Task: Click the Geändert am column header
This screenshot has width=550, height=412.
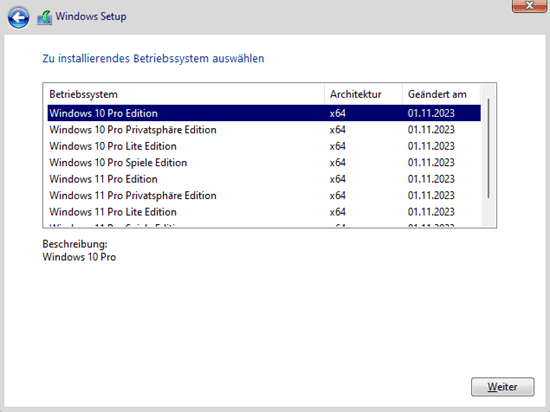Action: click(x=441, y=94)
